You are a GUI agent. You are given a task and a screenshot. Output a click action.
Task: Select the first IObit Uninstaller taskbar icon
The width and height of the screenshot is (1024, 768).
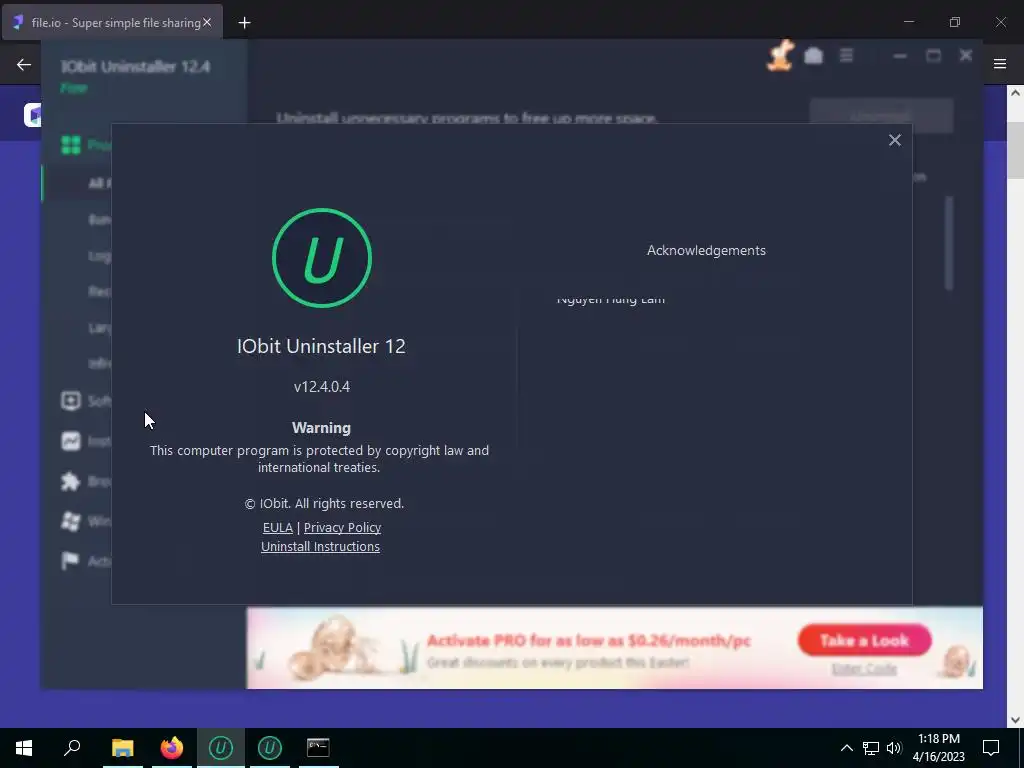click(221, 748)
